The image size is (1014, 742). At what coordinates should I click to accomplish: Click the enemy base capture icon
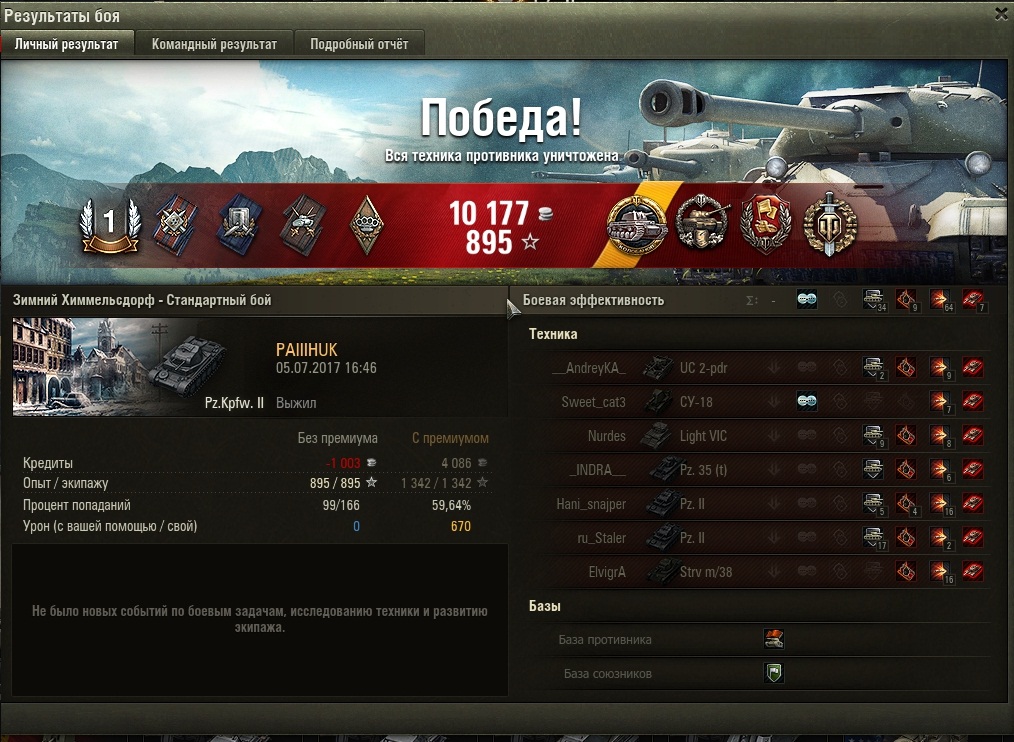point(773,638)
